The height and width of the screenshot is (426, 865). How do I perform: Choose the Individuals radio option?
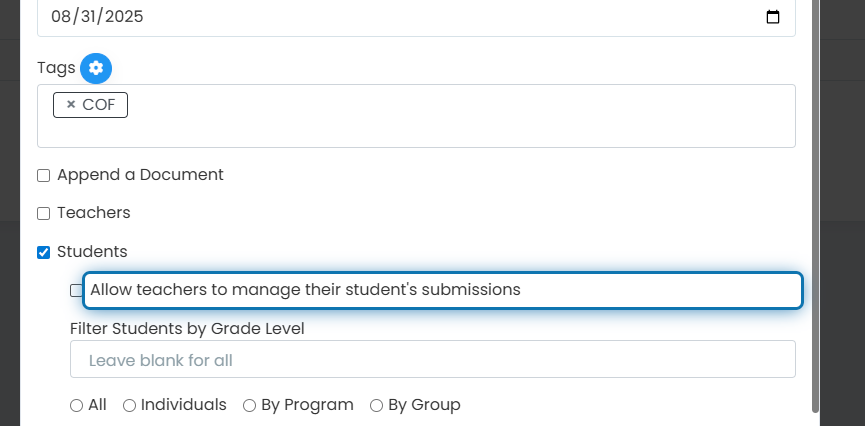pyautogui.click(x=130, y=406)
